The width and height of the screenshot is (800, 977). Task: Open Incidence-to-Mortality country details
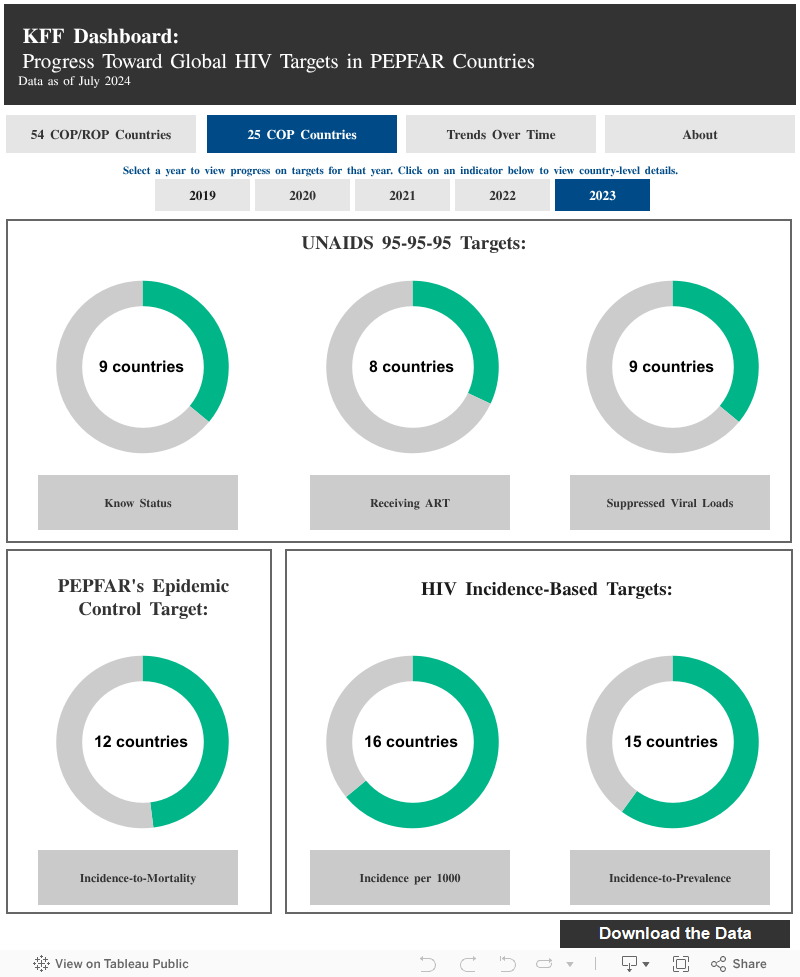pos(138,878)
